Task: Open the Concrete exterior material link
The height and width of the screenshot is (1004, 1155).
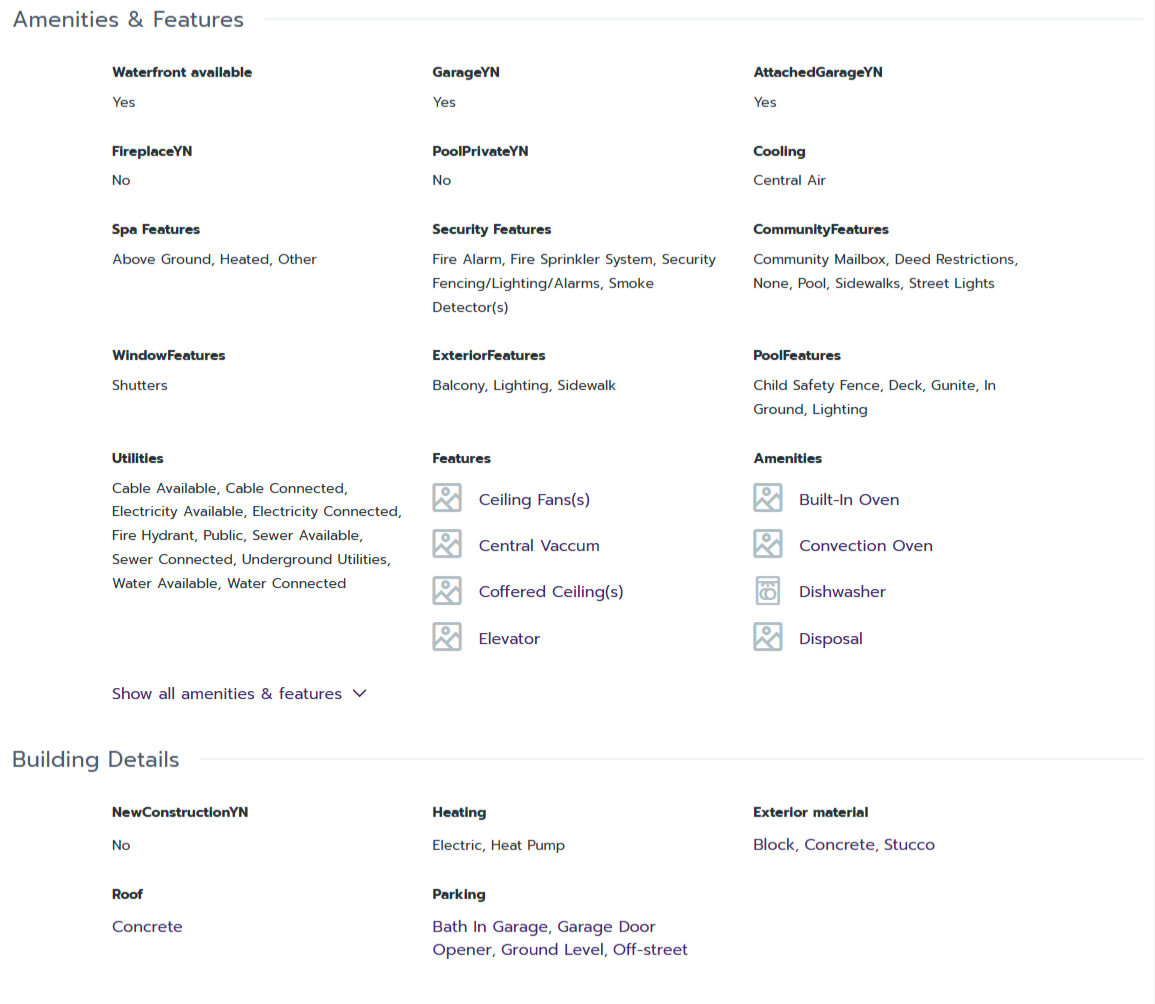Action: click(840, 845)
